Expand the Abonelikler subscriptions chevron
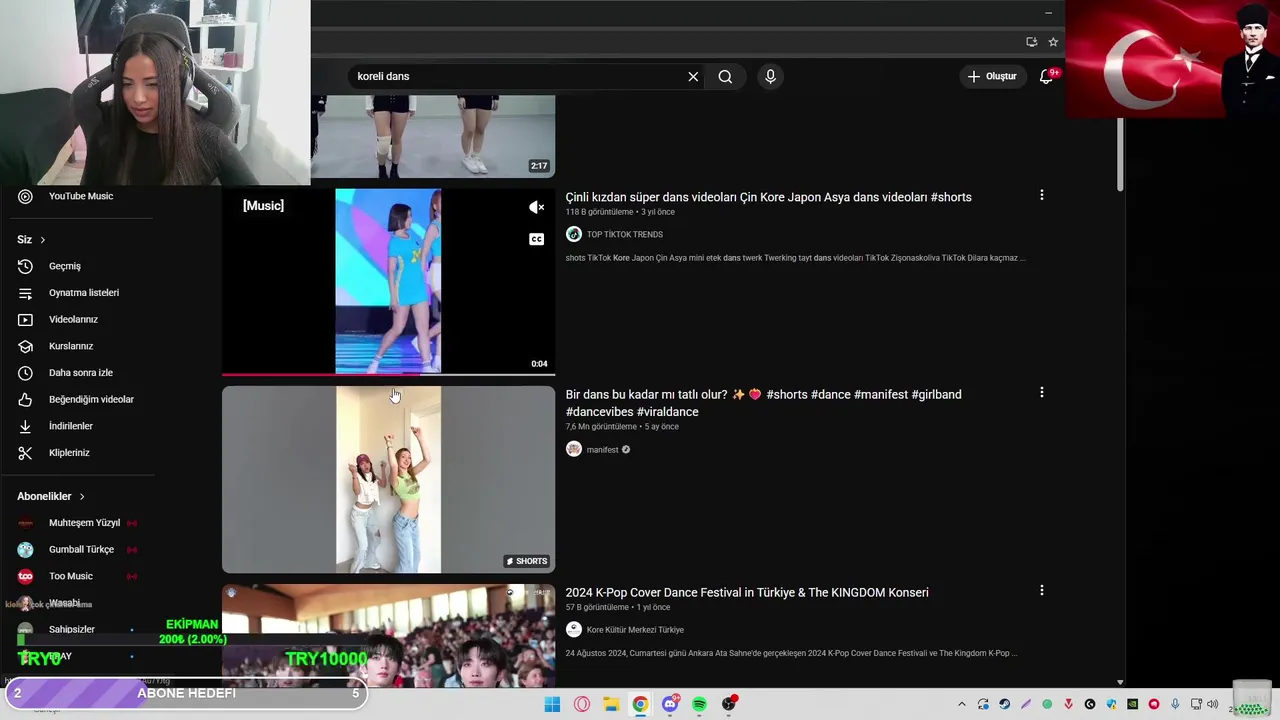Screen dimensions: 1280x720 82,496
